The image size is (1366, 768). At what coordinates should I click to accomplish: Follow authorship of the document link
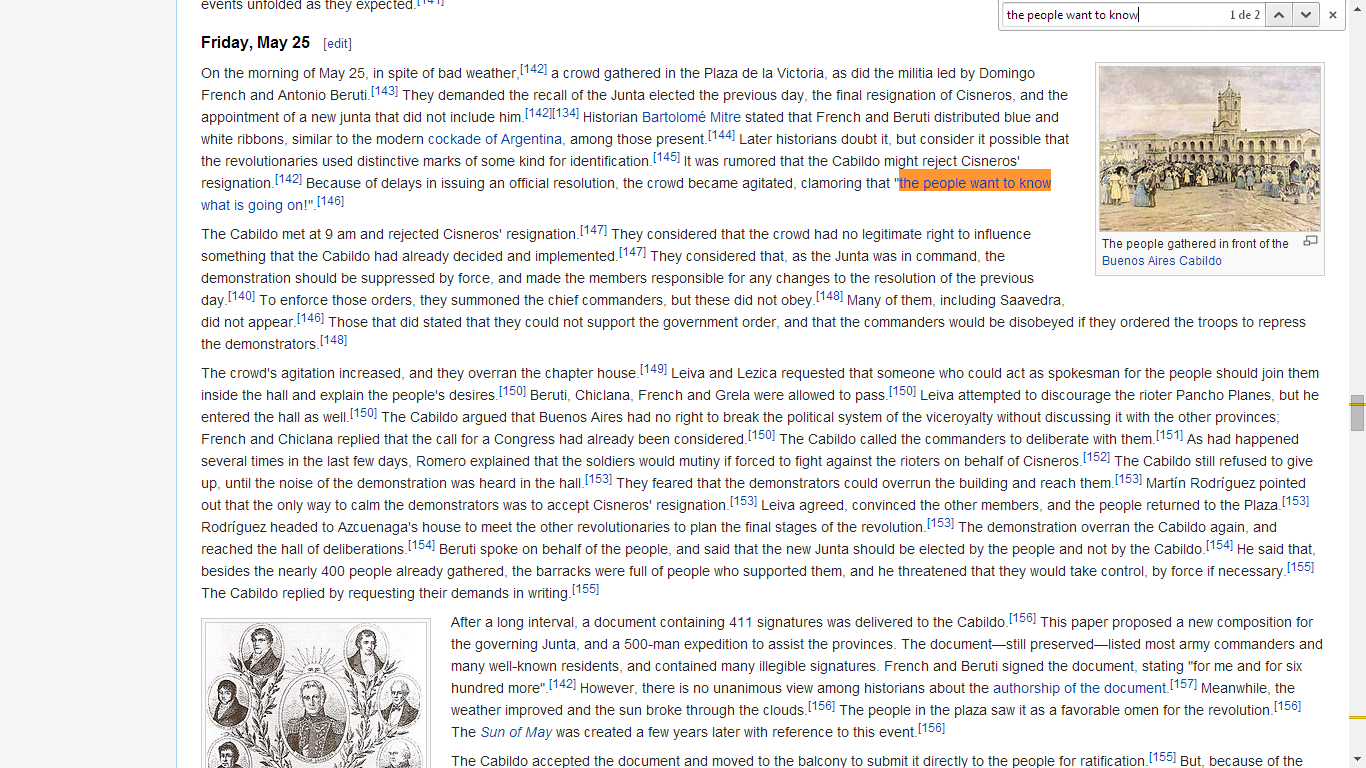tap(1080, 688)
